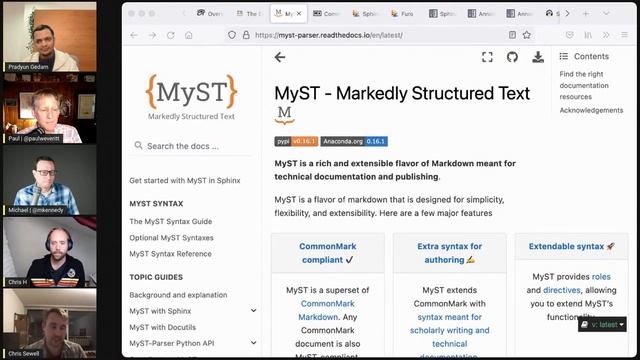The width and height of the screenshot is (640, 360).
Task: Click the Anaconda.org 0.16.1 badge
Action: (x=354, y=141)
